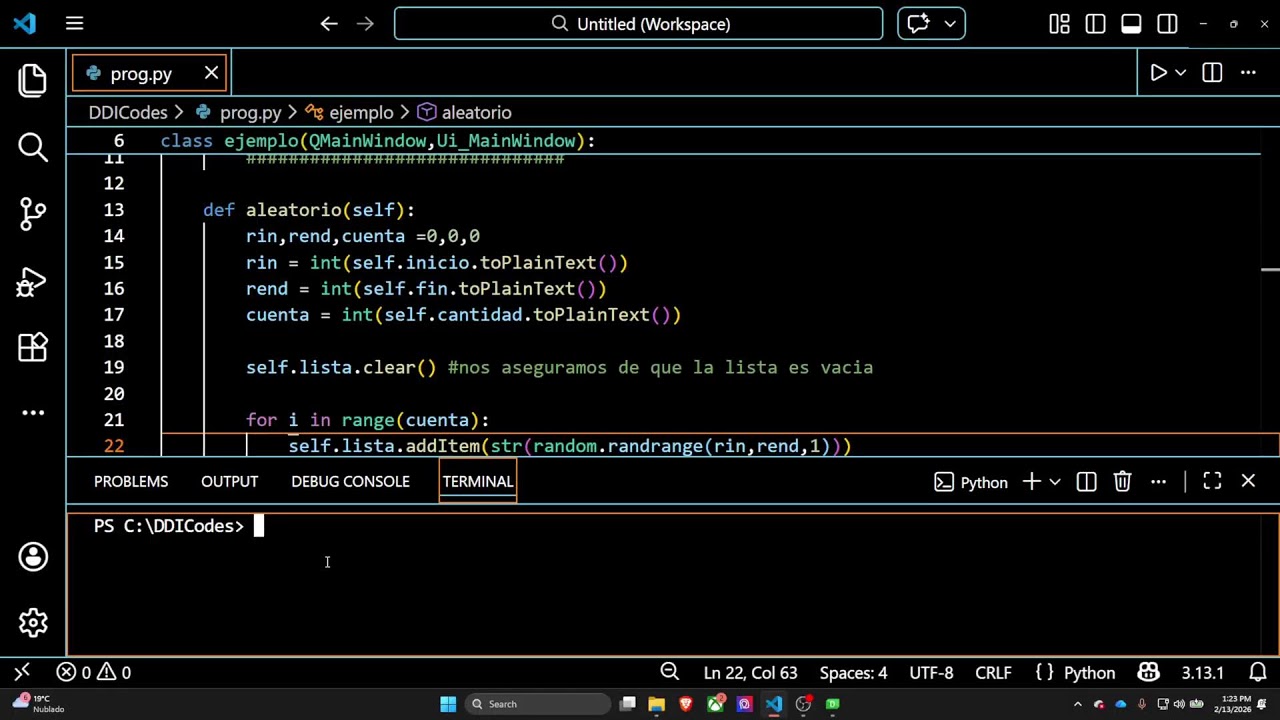Screen dimensions: 1280x720
Task: Toggle the primary side bar visibility
Action: [1095, 23]
